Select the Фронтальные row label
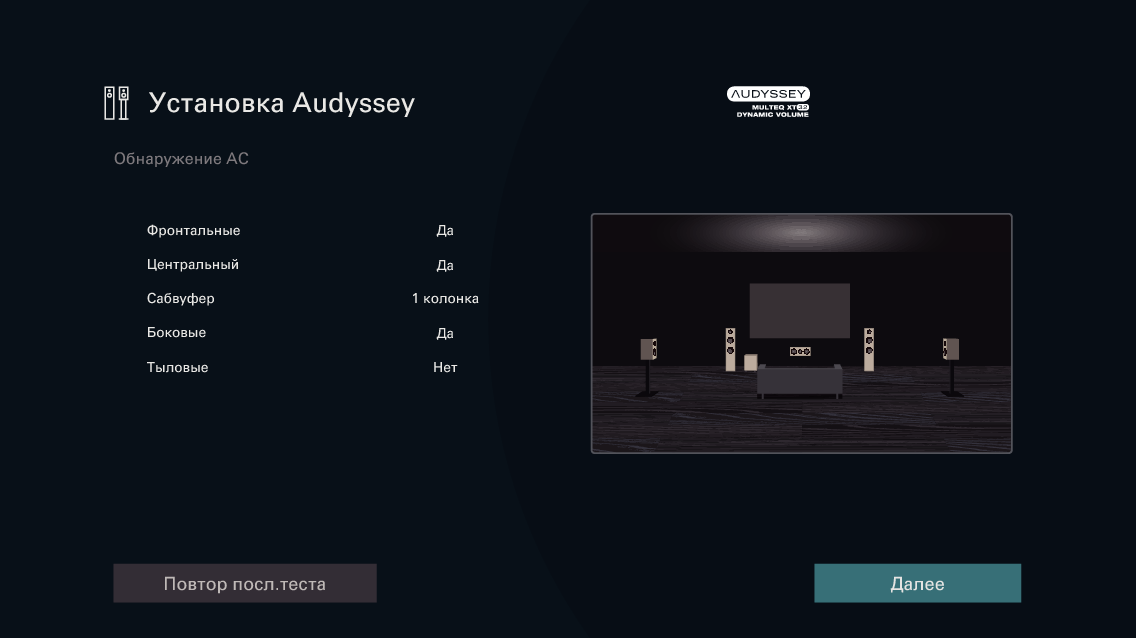The width and height of the screenshot is (1136, 638). (x=193, y=230)
